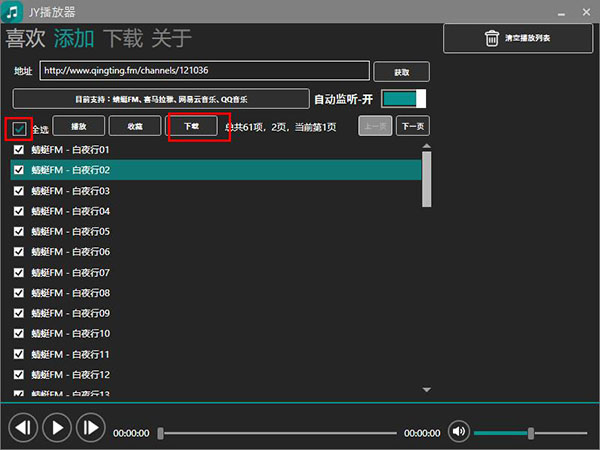Select row 蜻蜓FM - 白夜行03
Screen dimensions: 600x450
click(216, 191)
